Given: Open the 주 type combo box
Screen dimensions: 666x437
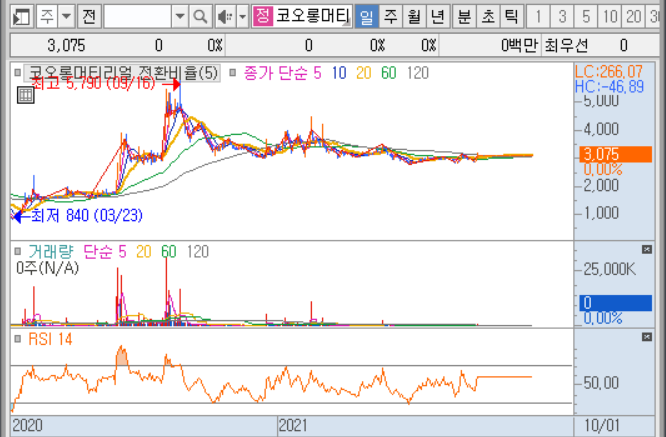Looking at the screenshot, I should coord(47,17).
